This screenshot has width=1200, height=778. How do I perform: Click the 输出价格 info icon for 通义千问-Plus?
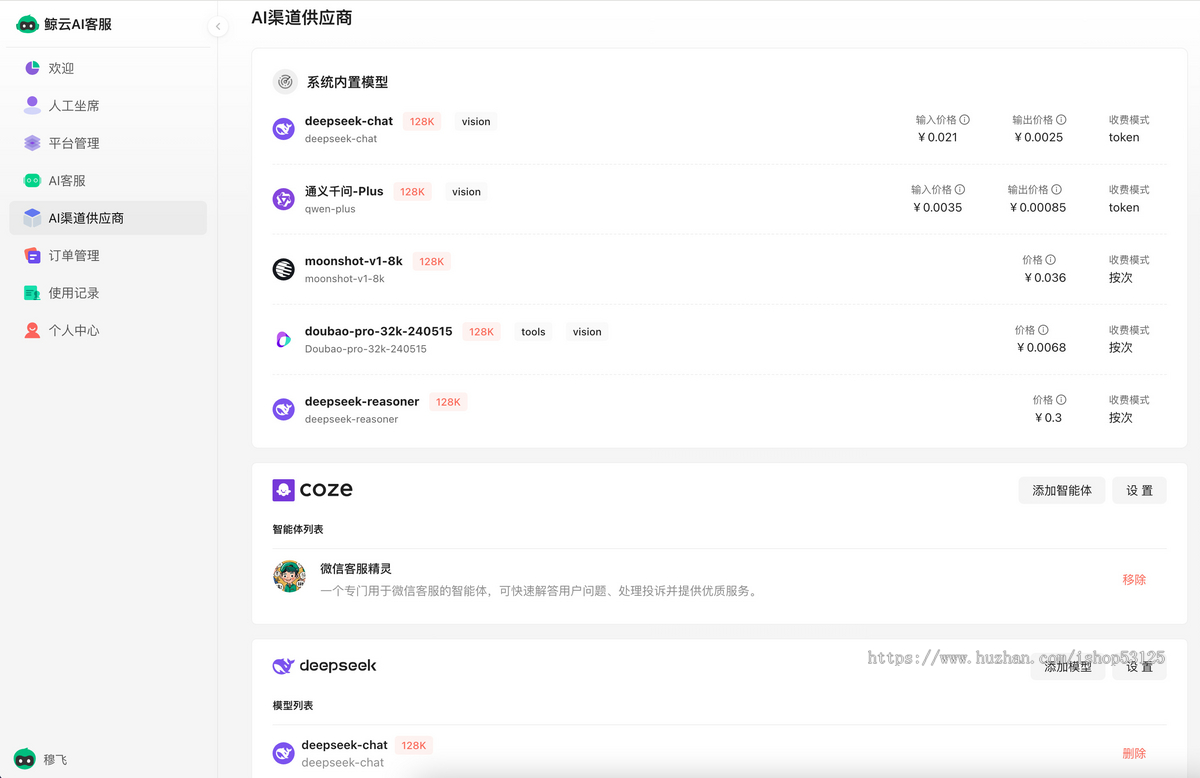tap(1057, 190)
